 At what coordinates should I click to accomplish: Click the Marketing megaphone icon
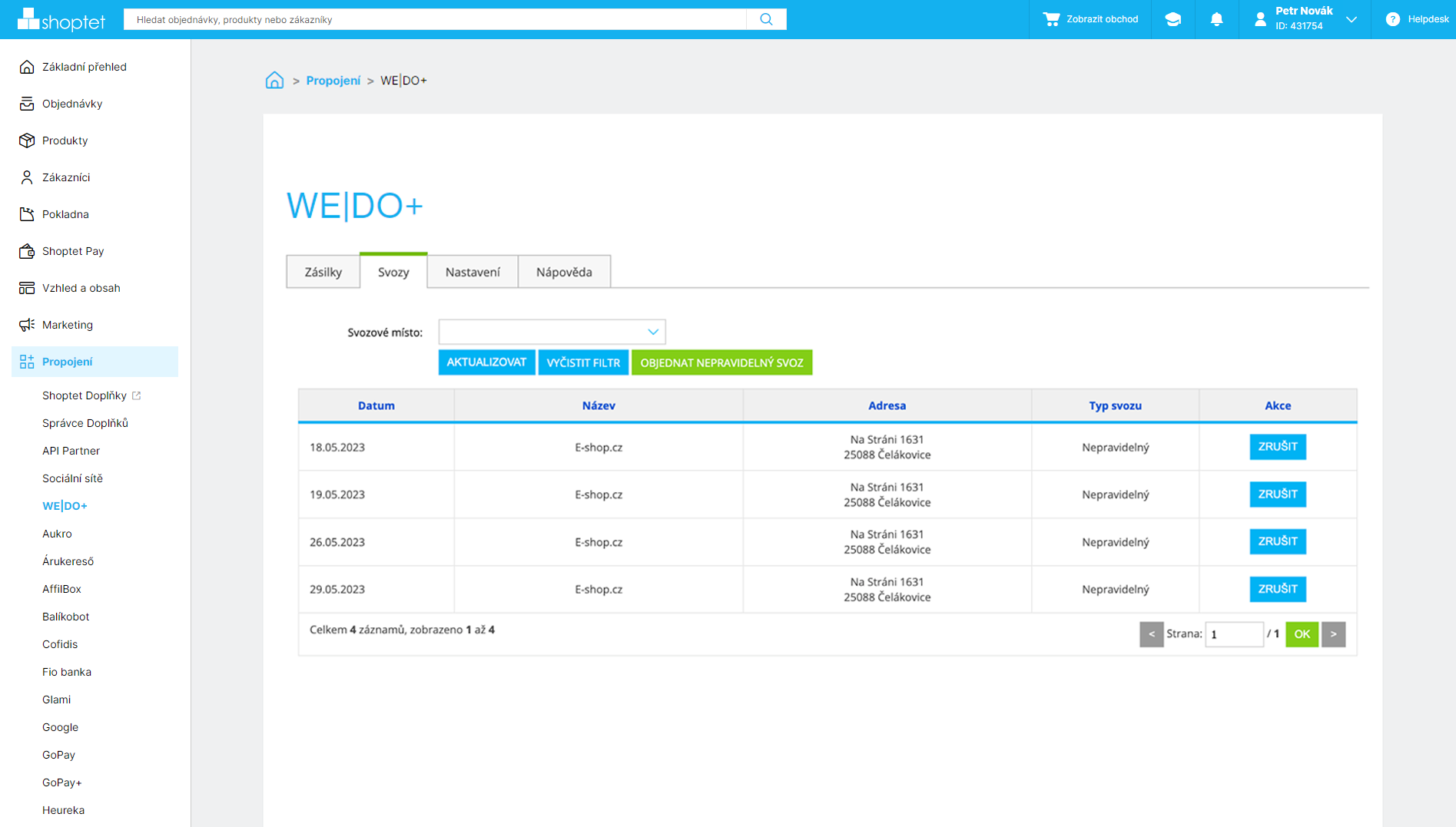[x=27, y=325]
